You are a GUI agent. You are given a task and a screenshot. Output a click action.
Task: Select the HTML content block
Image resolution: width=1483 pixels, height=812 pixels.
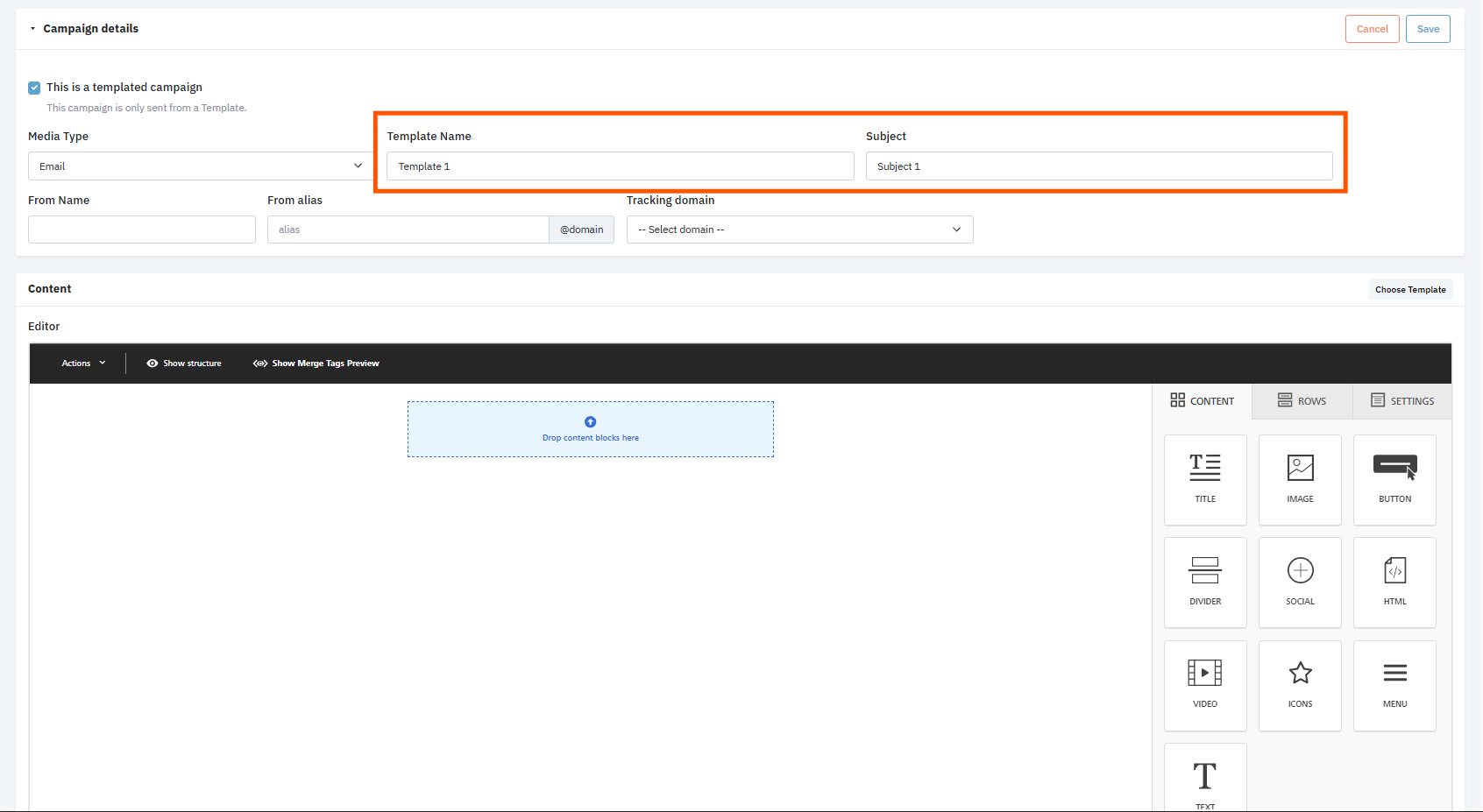(x=1394, y=582)
